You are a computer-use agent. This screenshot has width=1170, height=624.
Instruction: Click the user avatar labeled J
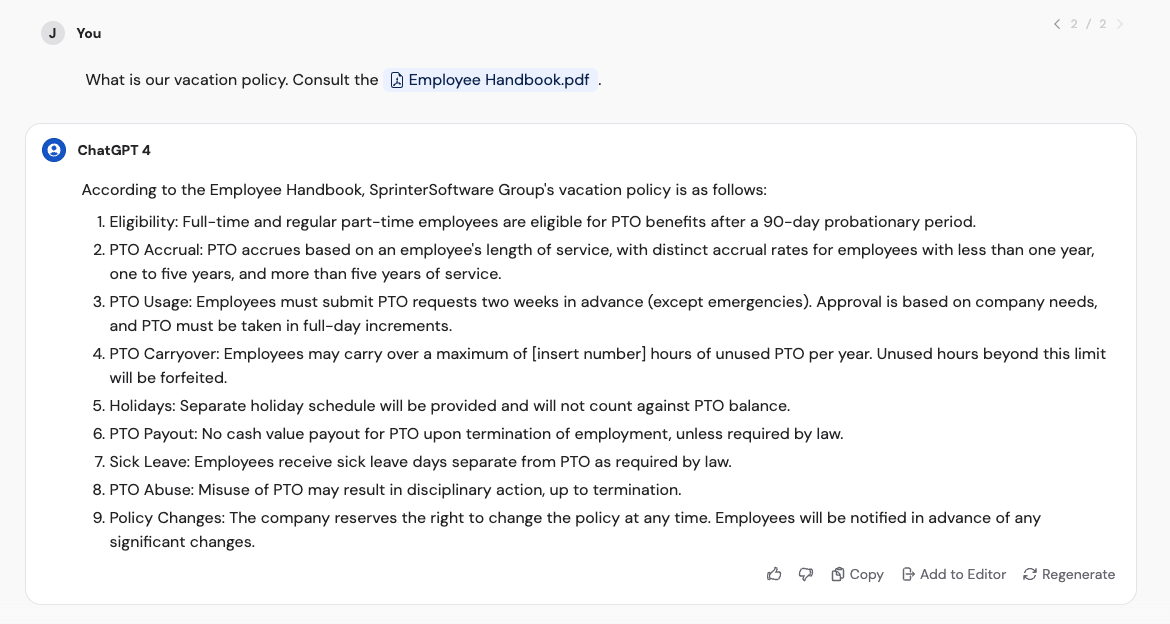tap(52, 33)
